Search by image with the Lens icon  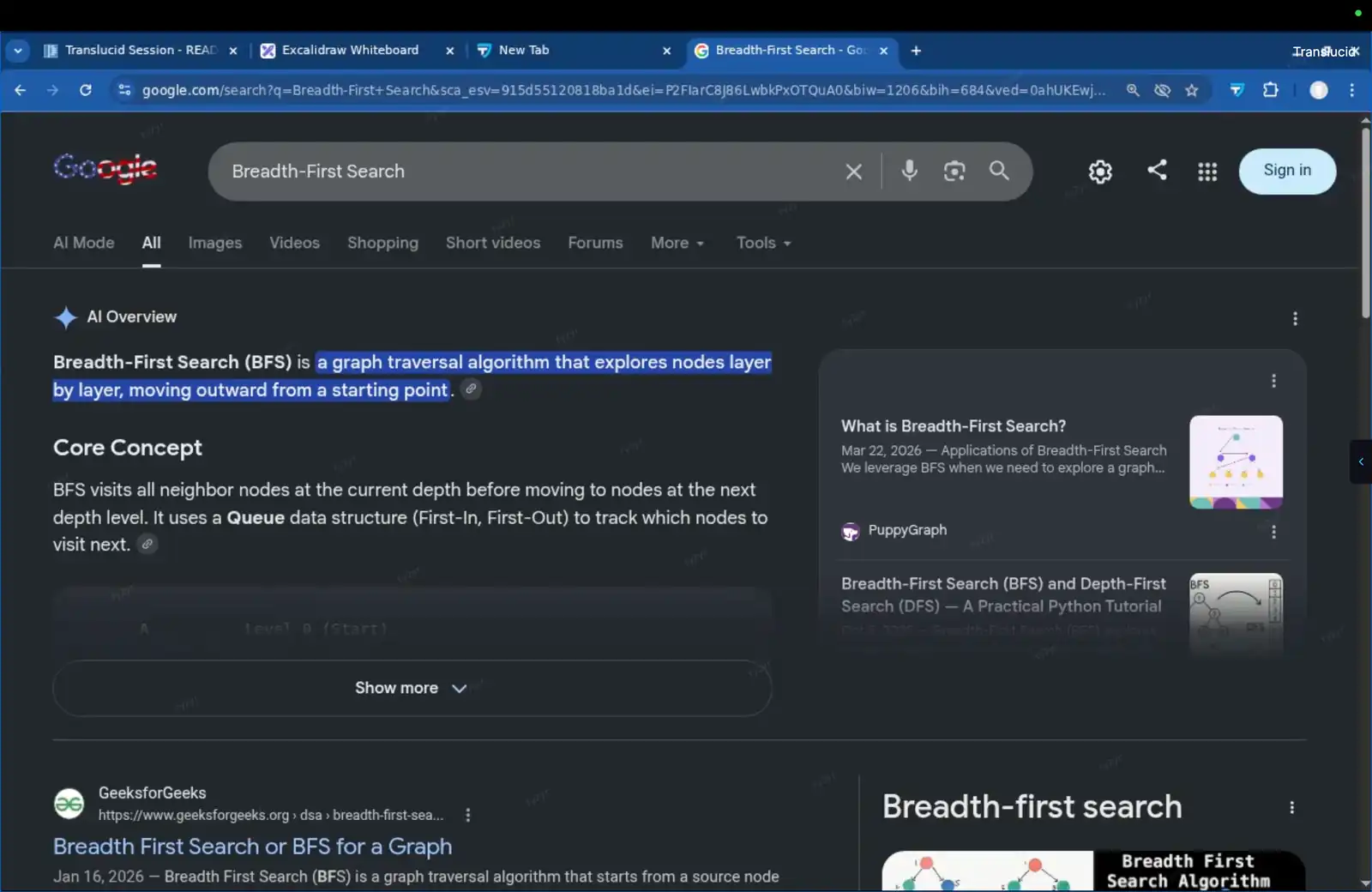click(954, 171)
